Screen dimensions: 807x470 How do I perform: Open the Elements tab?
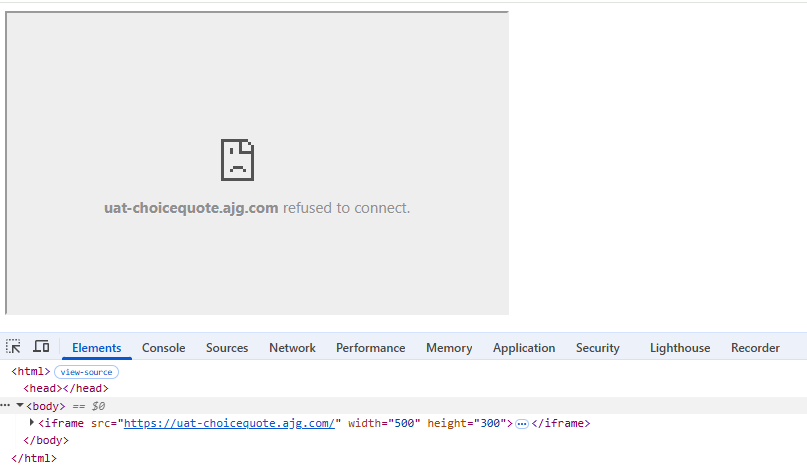[x=97, y=348]
